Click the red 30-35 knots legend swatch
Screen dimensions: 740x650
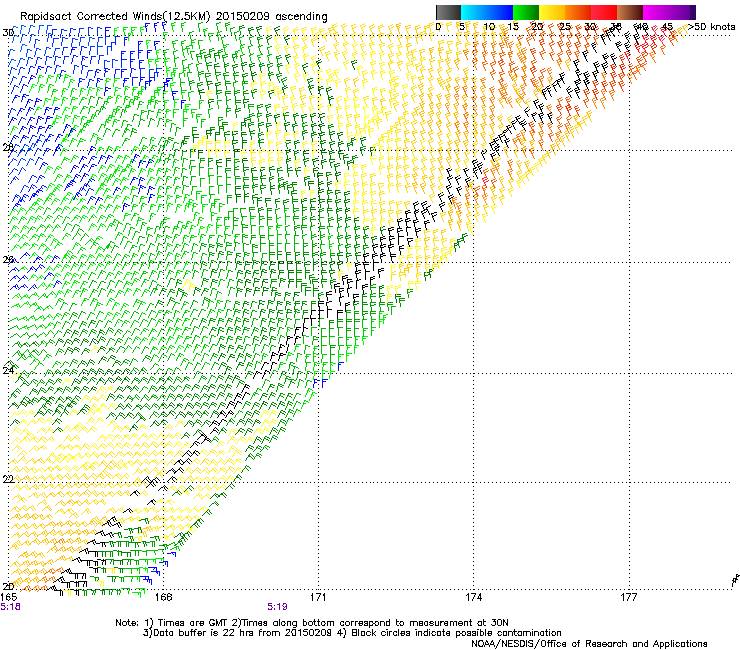click(x=604, y=12)
